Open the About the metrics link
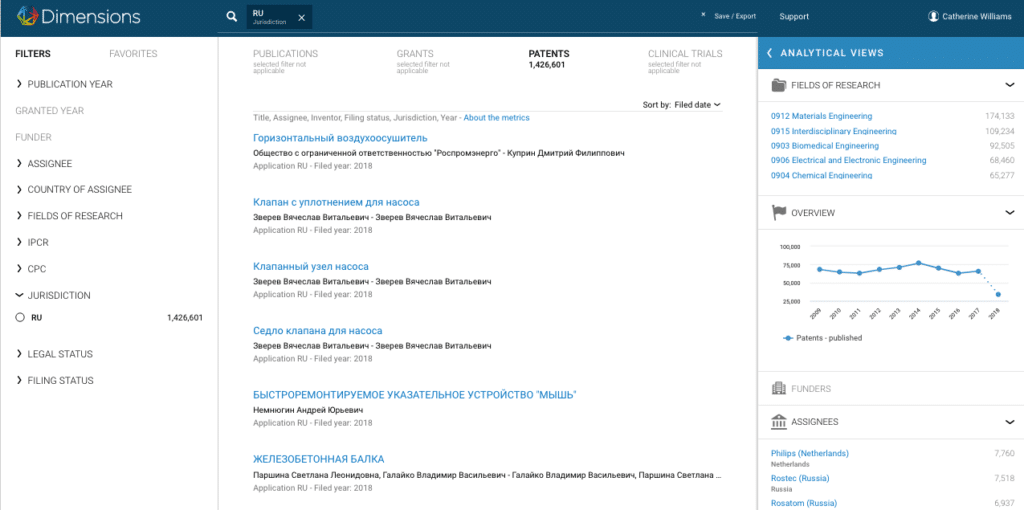 [x=496, y=118]
